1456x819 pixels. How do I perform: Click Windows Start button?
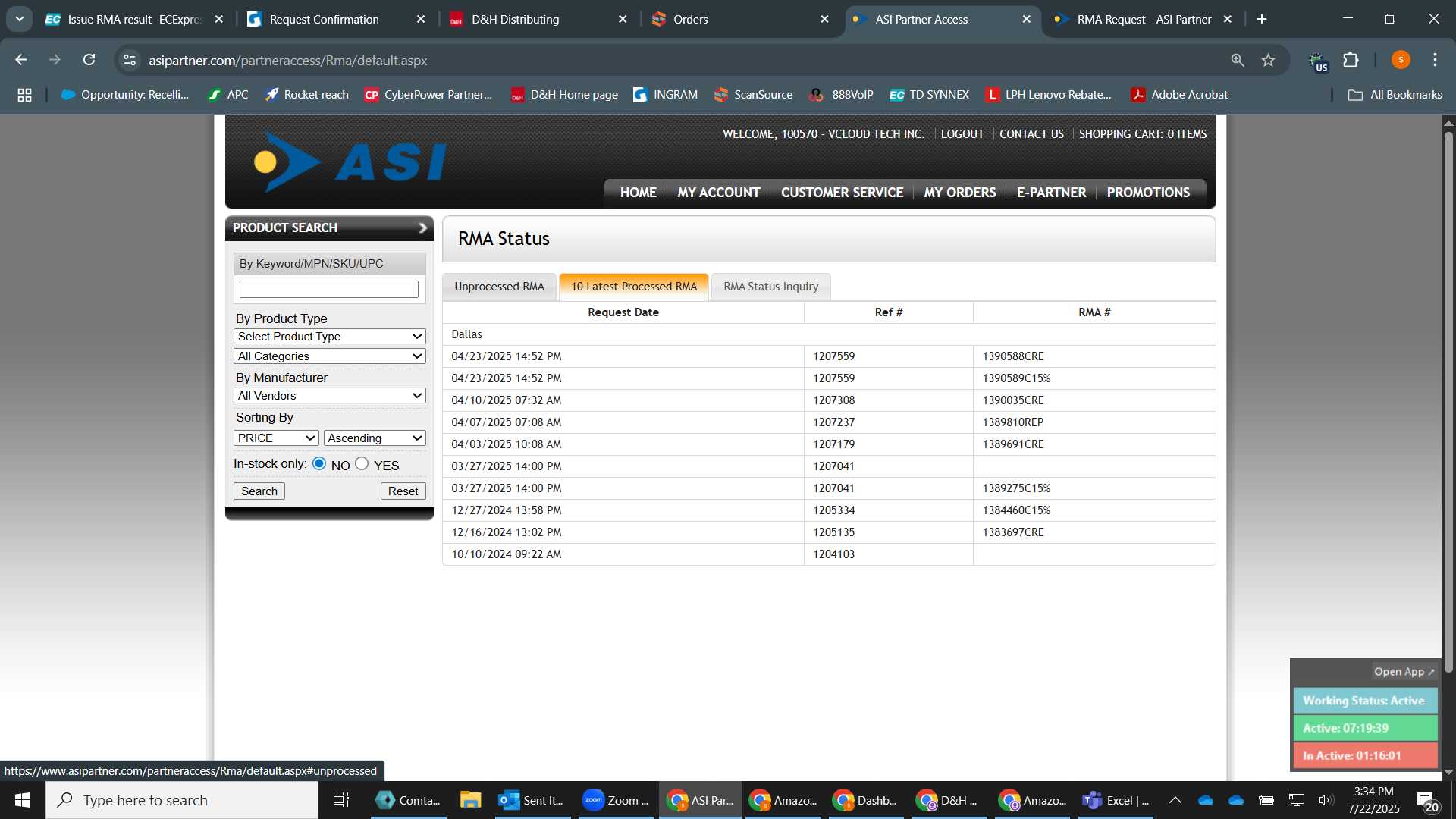[x=22, y=800]
